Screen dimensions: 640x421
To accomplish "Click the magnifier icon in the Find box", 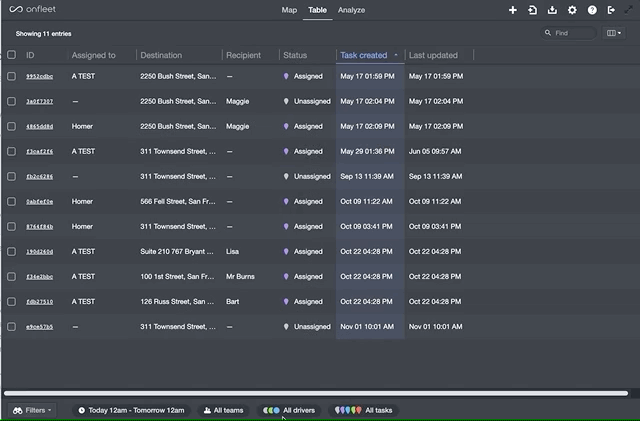I will pos(548,33).
